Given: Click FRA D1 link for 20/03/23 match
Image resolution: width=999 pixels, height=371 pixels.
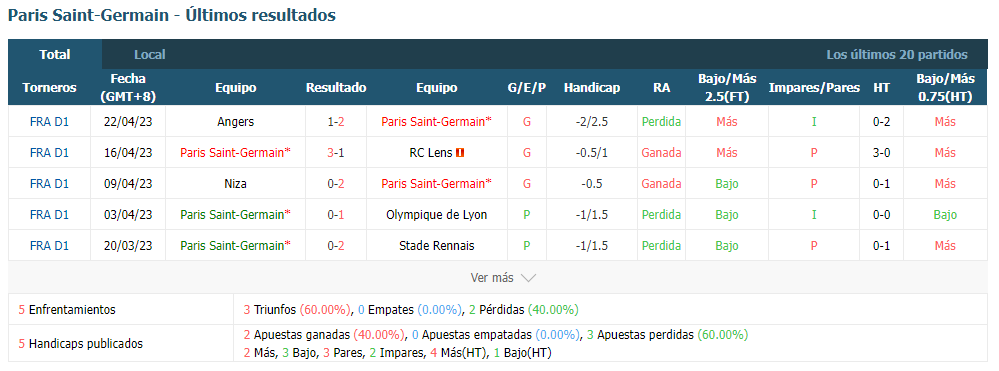Looking at the screenshot, I should [49, 246].
